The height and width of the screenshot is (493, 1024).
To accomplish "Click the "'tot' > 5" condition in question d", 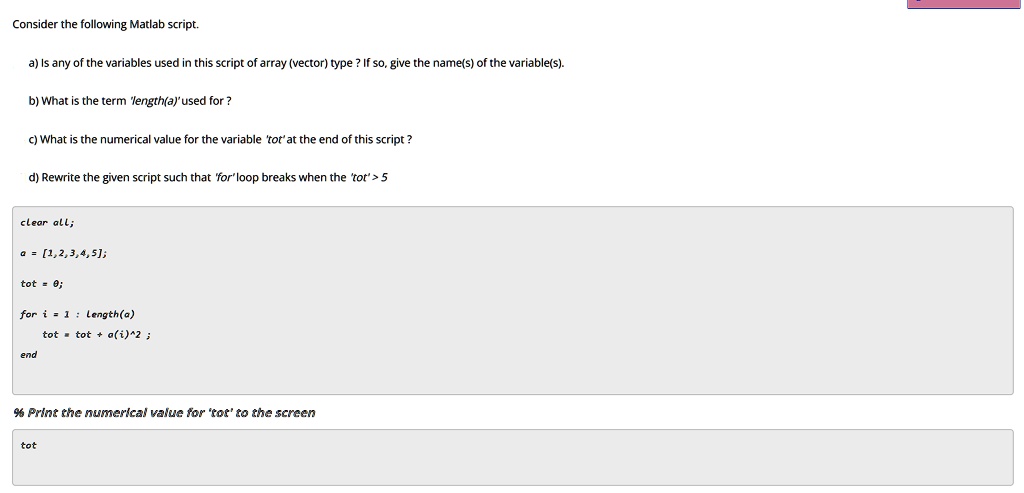I will pos(368,177).
